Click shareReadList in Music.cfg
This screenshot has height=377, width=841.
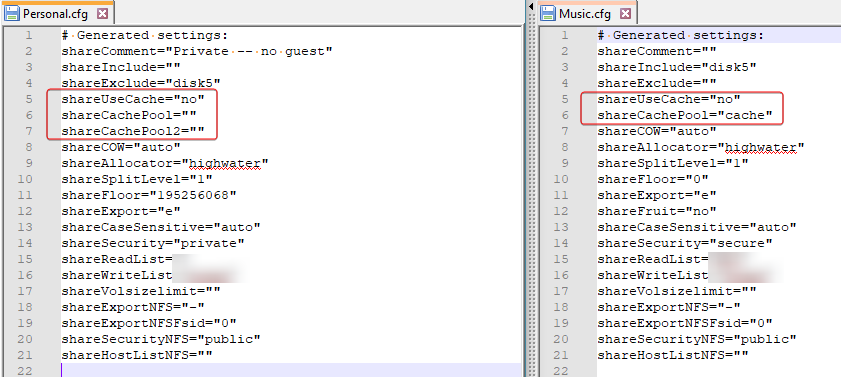pyautogui.click(x=652, y=259)
